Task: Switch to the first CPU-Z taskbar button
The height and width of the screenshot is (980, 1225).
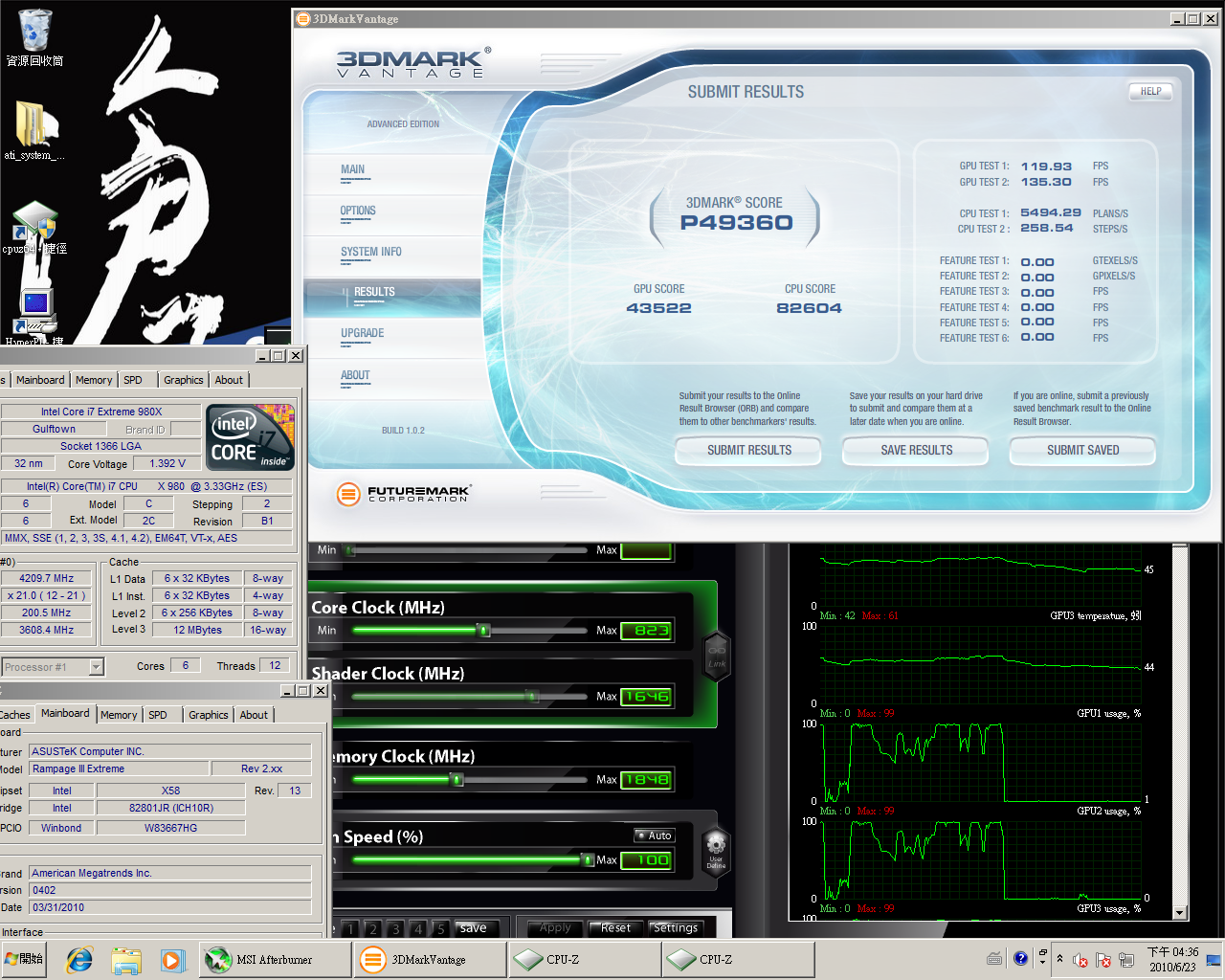Action: [584, 959]
